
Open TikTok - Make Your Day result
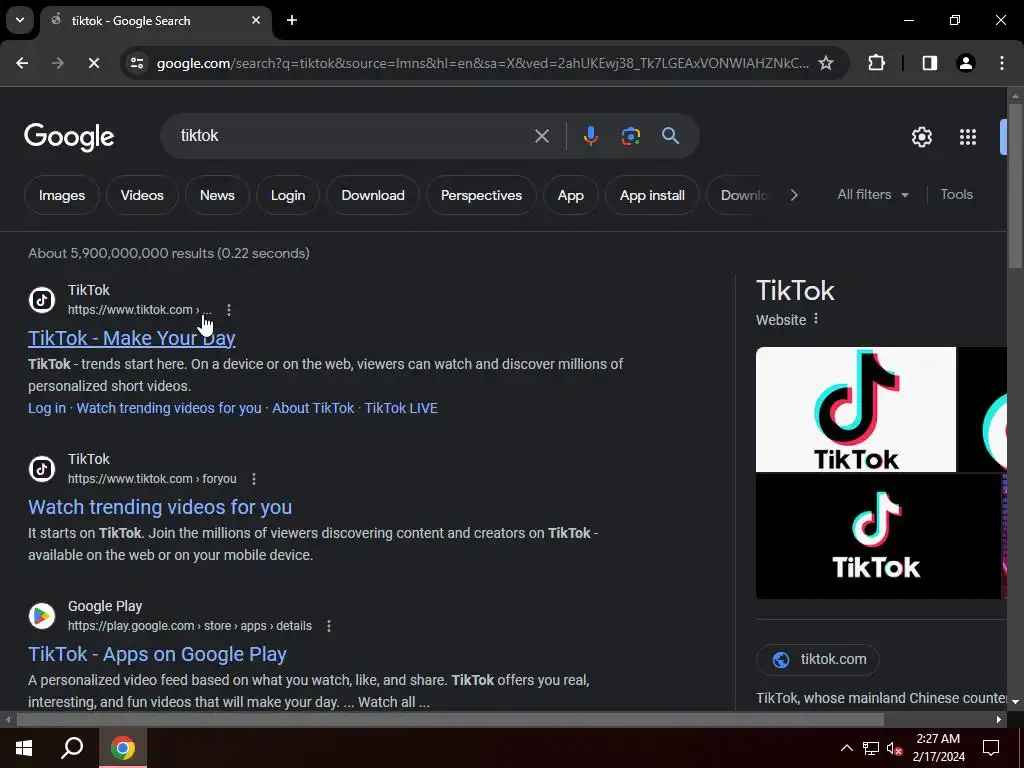(x=131, y=338)
